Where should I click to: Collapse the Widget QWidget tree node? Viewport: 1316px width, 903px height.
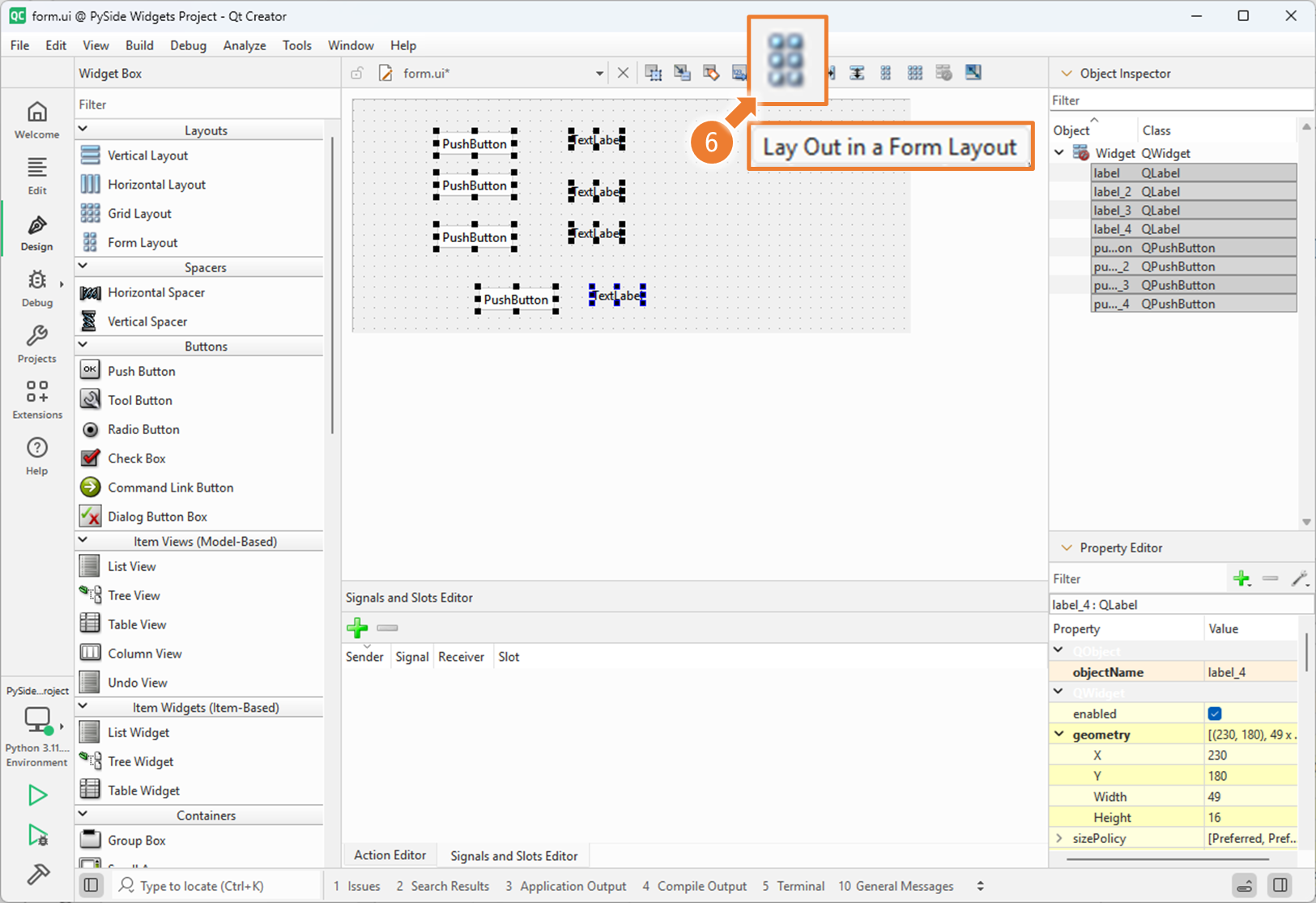click(x=1059, y=153)
